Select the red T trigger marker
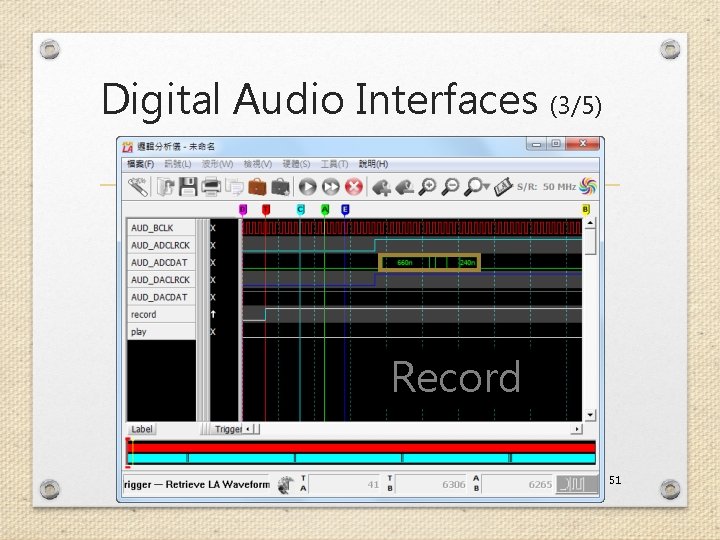The width and height of the screenshot is (720, 540). [x=266, y=210]
